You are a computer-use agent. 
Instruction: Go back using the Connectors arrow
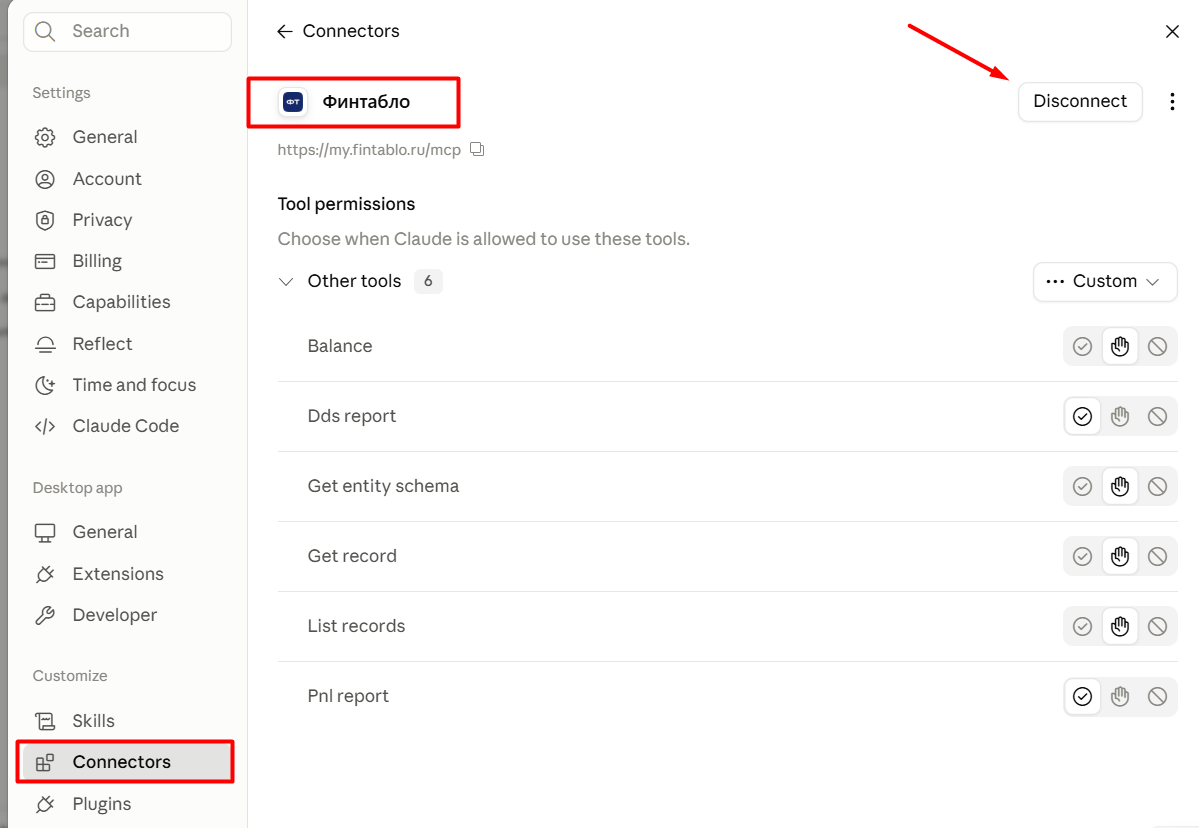(x=284, y=31)
